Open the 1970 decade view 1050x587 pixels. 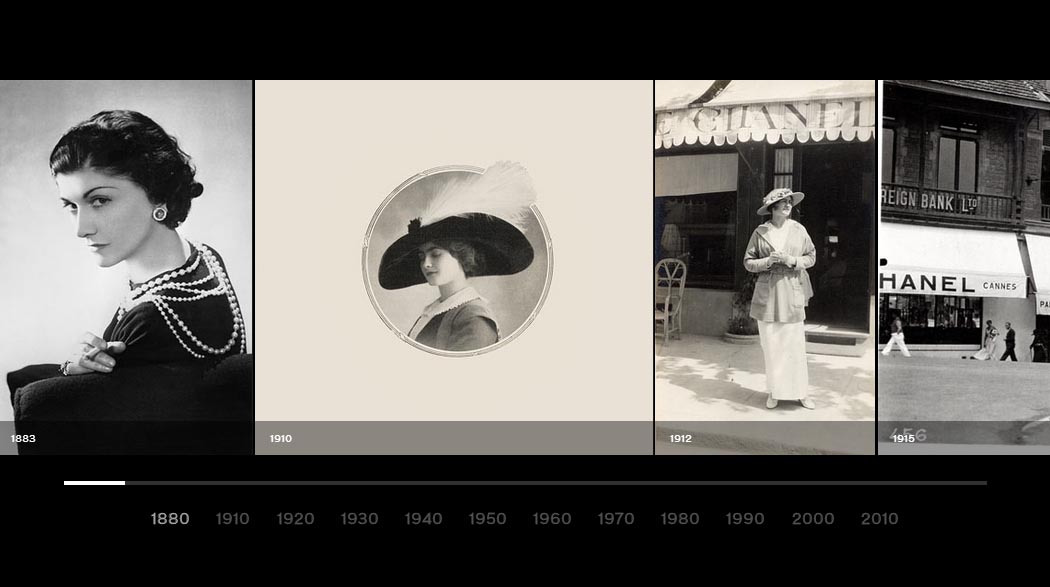616,519
